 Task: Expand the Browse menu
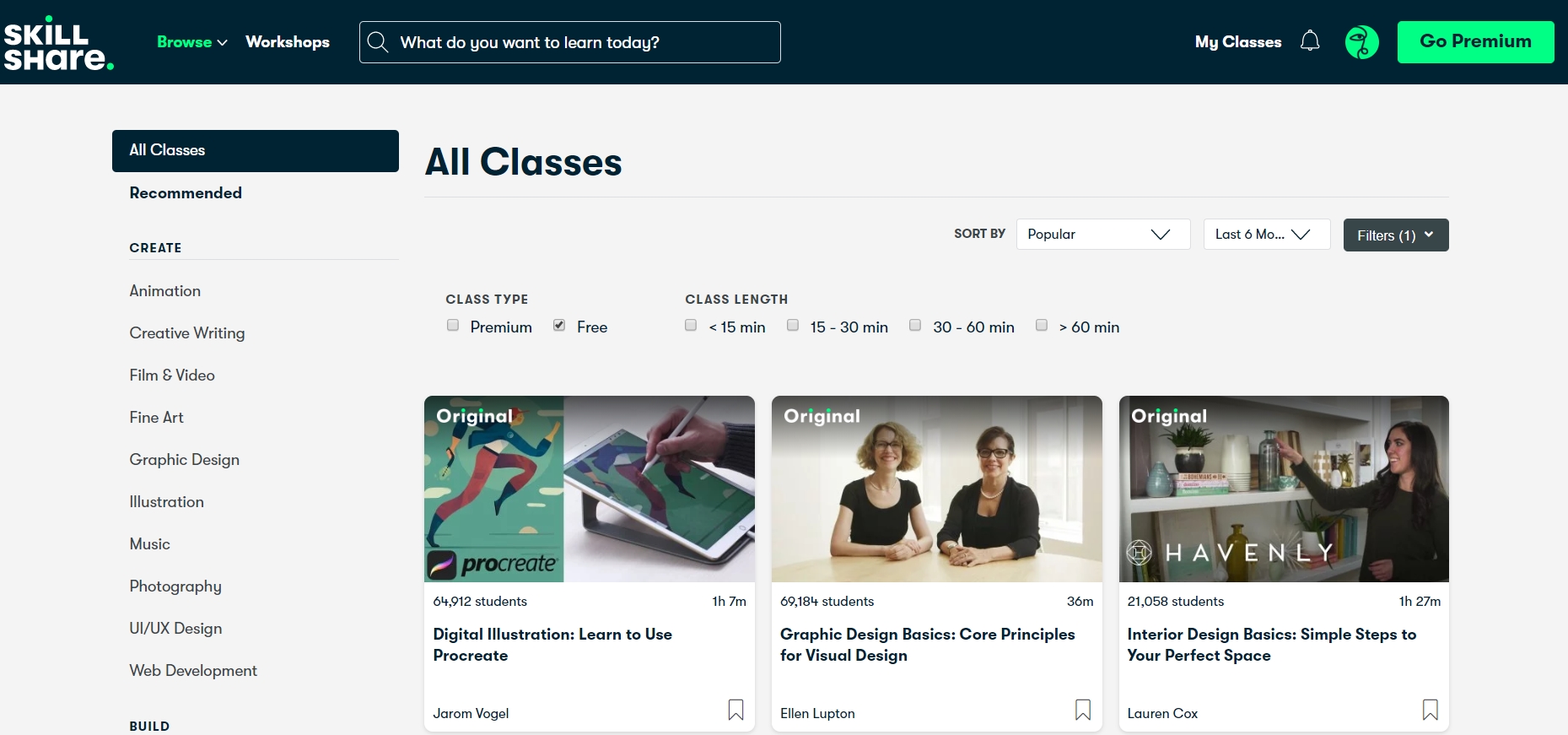192,42
